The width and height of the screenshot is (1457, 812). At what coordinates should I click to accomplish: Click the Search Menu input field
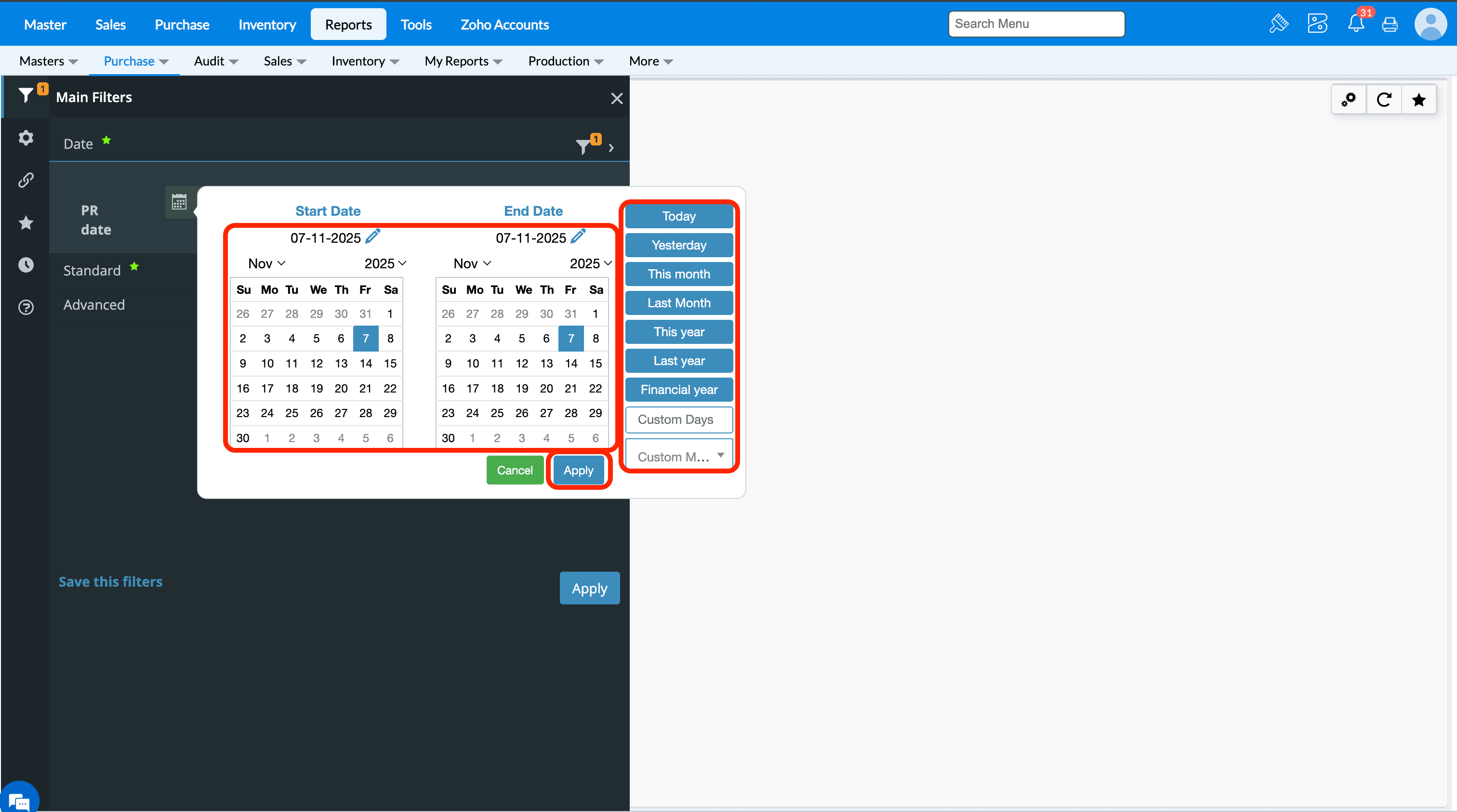[1035, 24]
